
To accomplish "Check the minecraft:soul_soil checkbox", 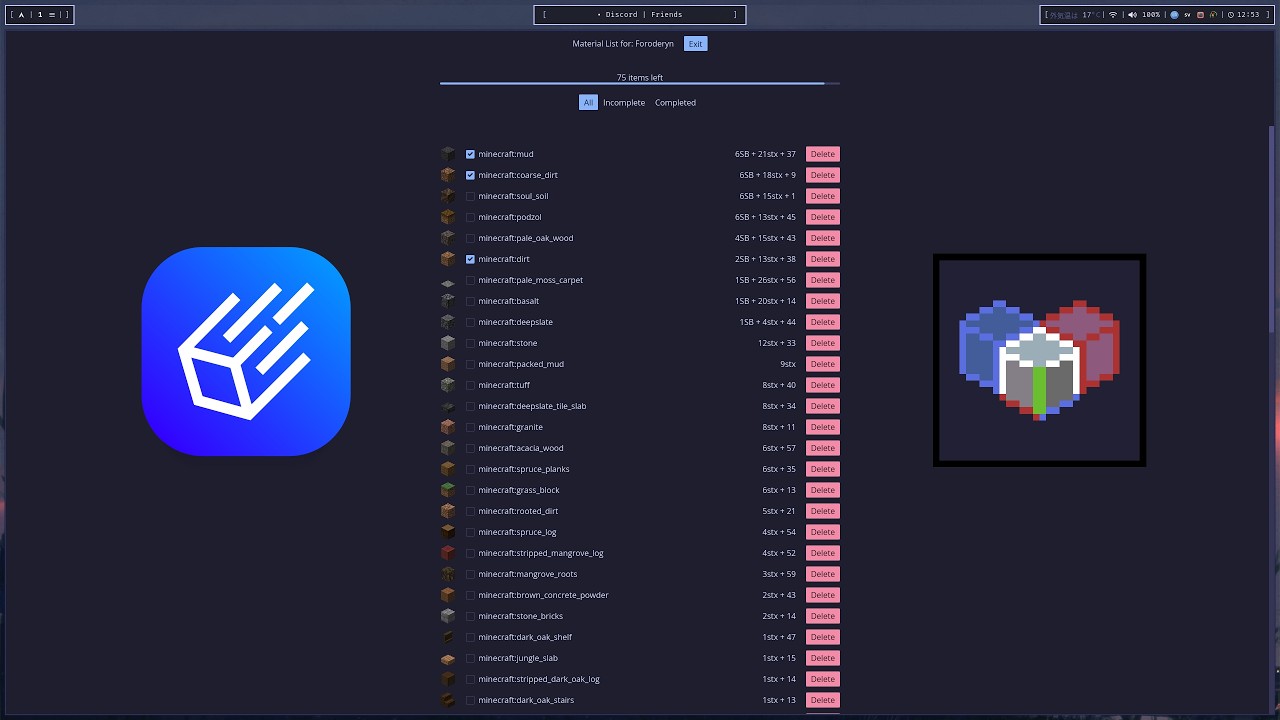I will pos(470,196).
